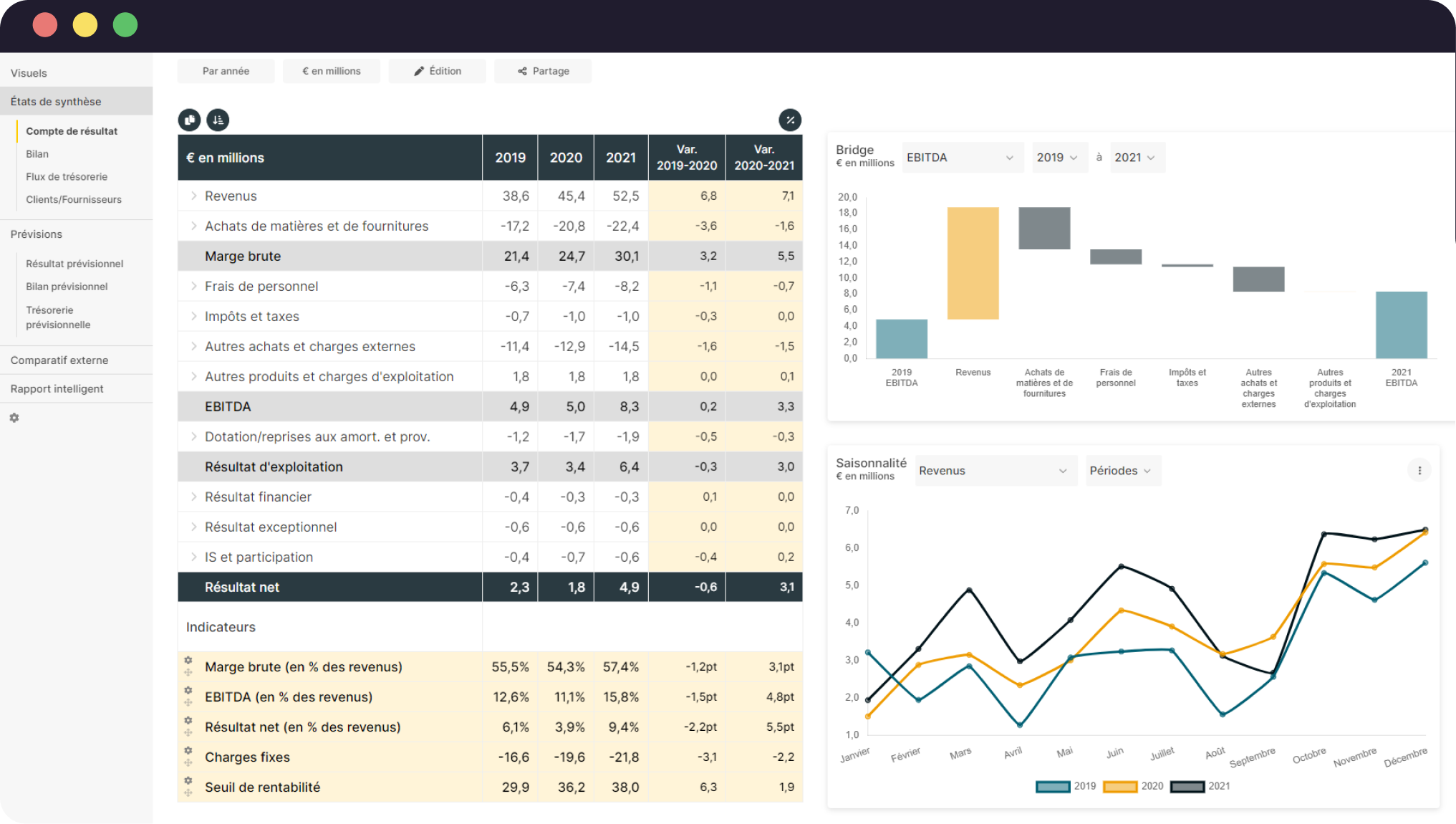The height and width of the screenshot is (824, 1456).
Task: Toggle the percentage variation button
Action: pyautogui.click(x=789, y=120)
